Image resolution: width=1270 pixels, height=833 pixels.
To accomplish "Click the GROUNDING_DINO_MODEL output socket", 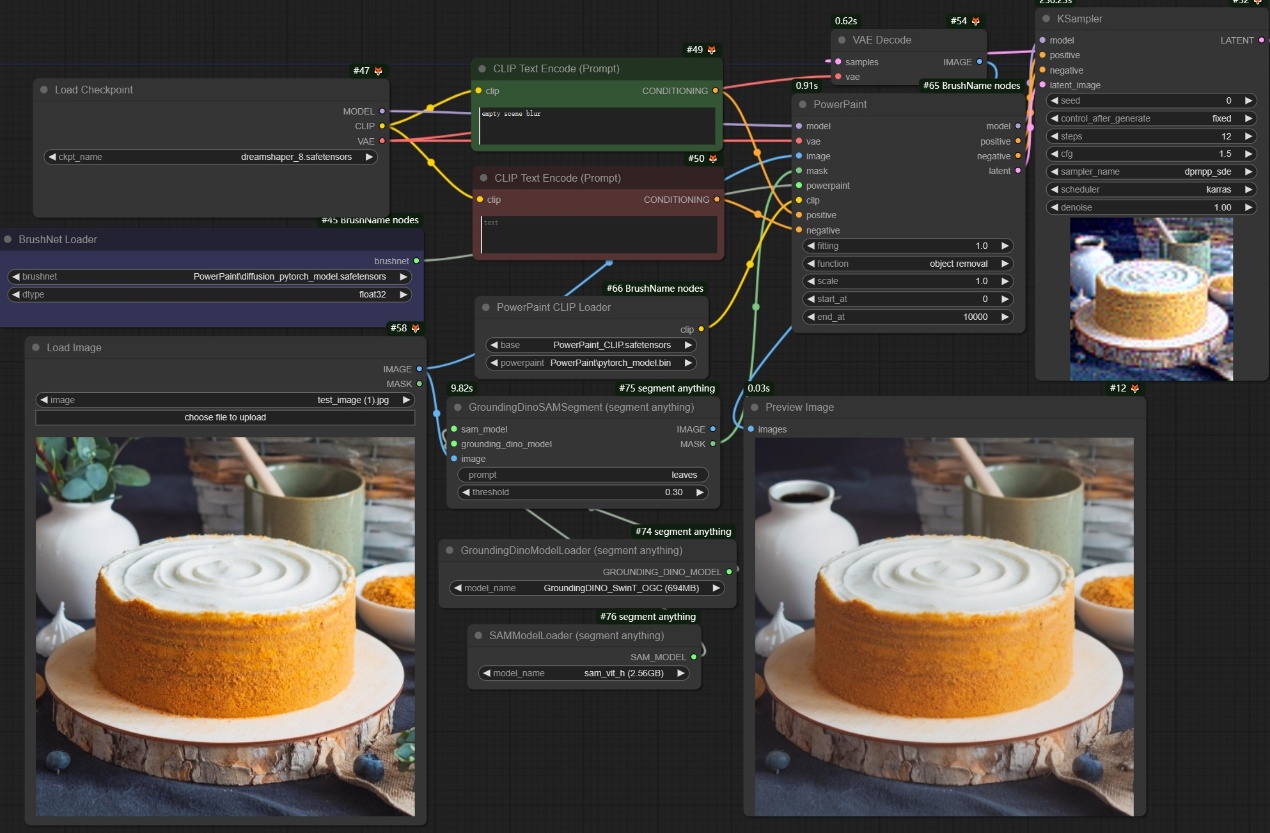I will (x=729, y=571).
